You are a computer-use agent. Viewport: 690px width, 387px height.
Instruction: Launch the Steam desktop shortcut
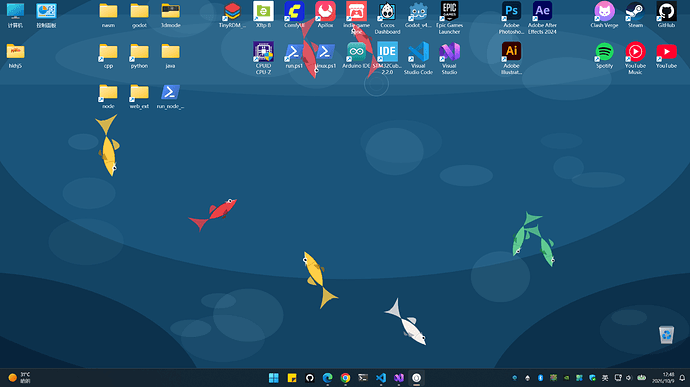point(635,15)
